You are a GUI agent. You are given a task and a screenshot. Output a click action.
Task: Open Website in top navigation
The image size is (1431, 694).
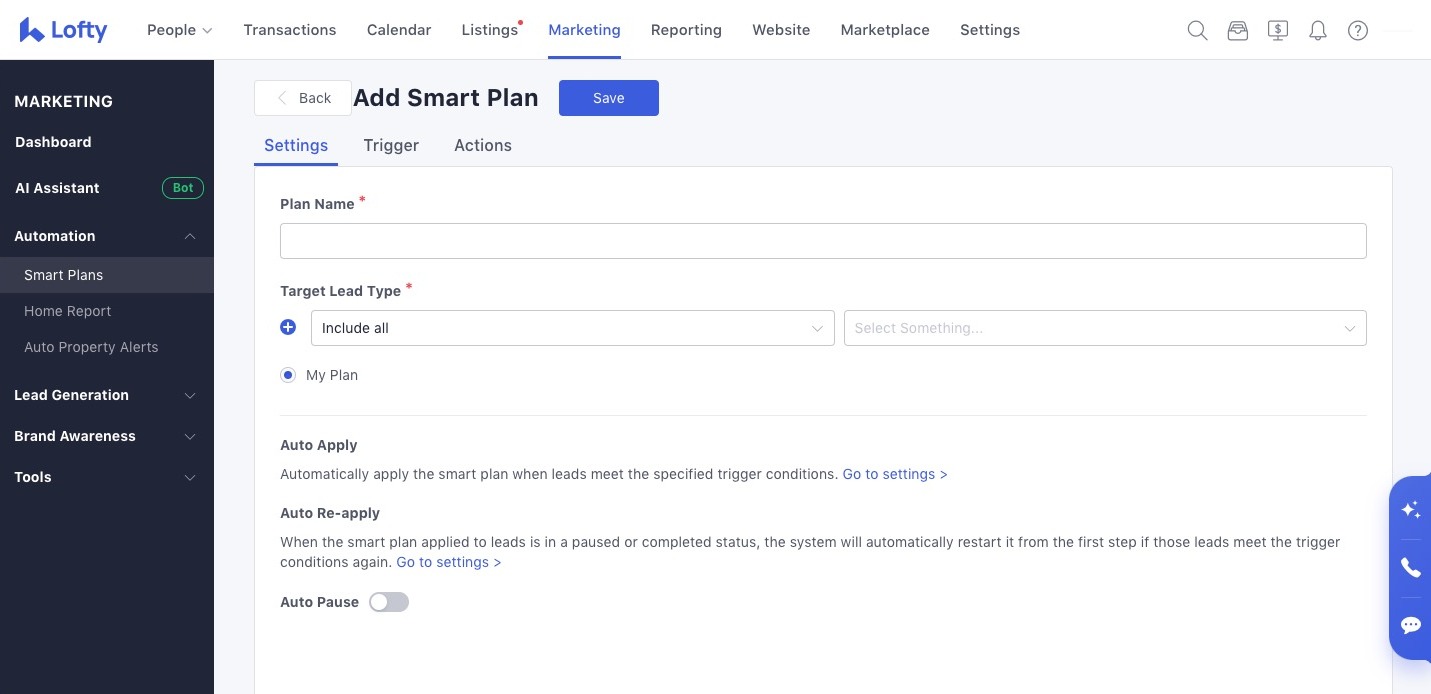tap(781, 30)
